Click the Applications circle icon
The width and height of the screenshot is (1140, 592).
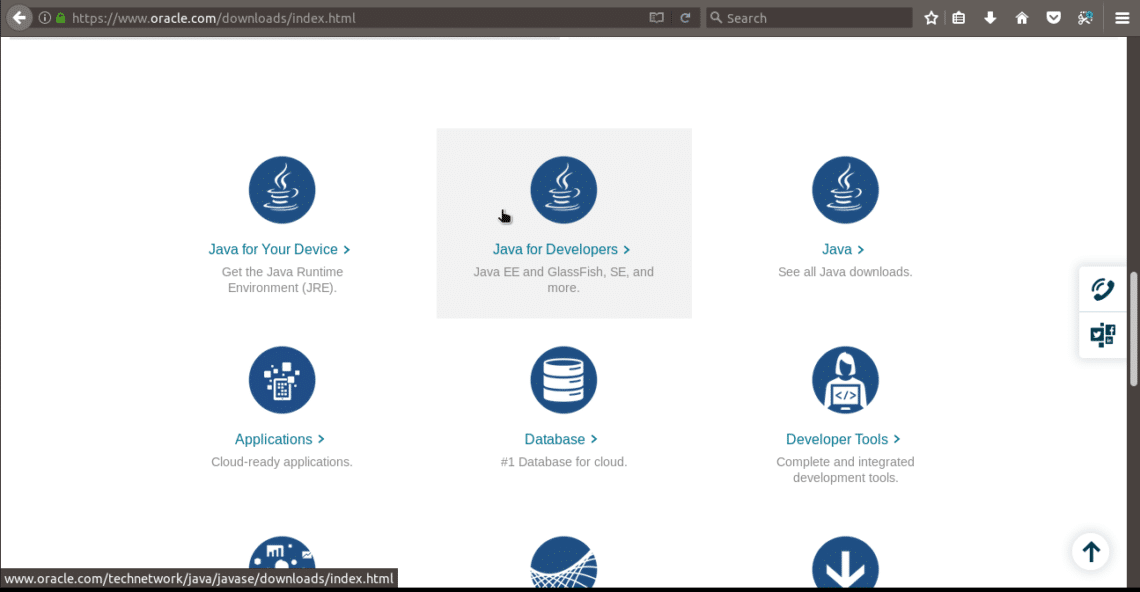282,380
